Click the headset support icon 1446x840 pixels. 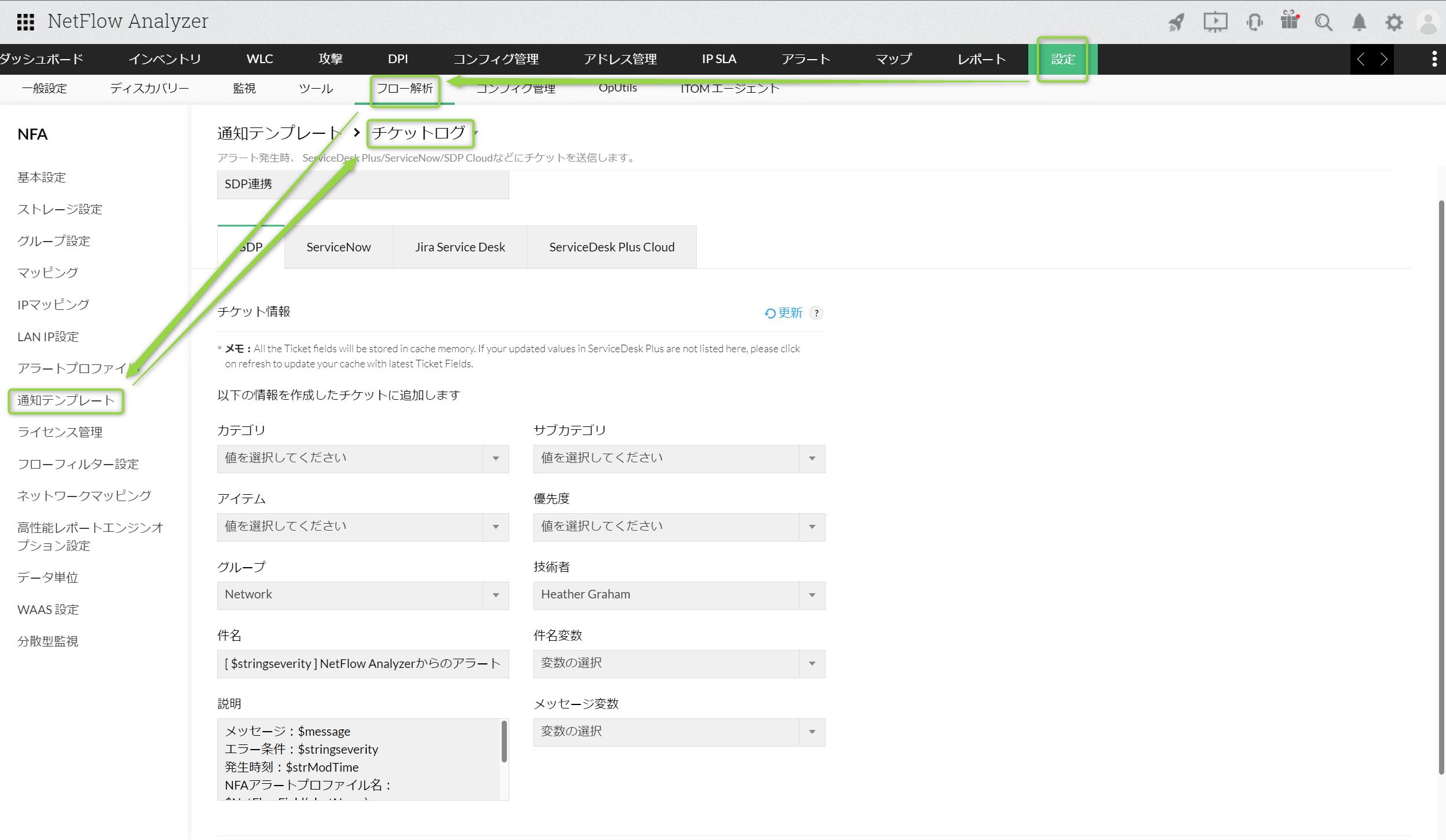coord(1254,23)
